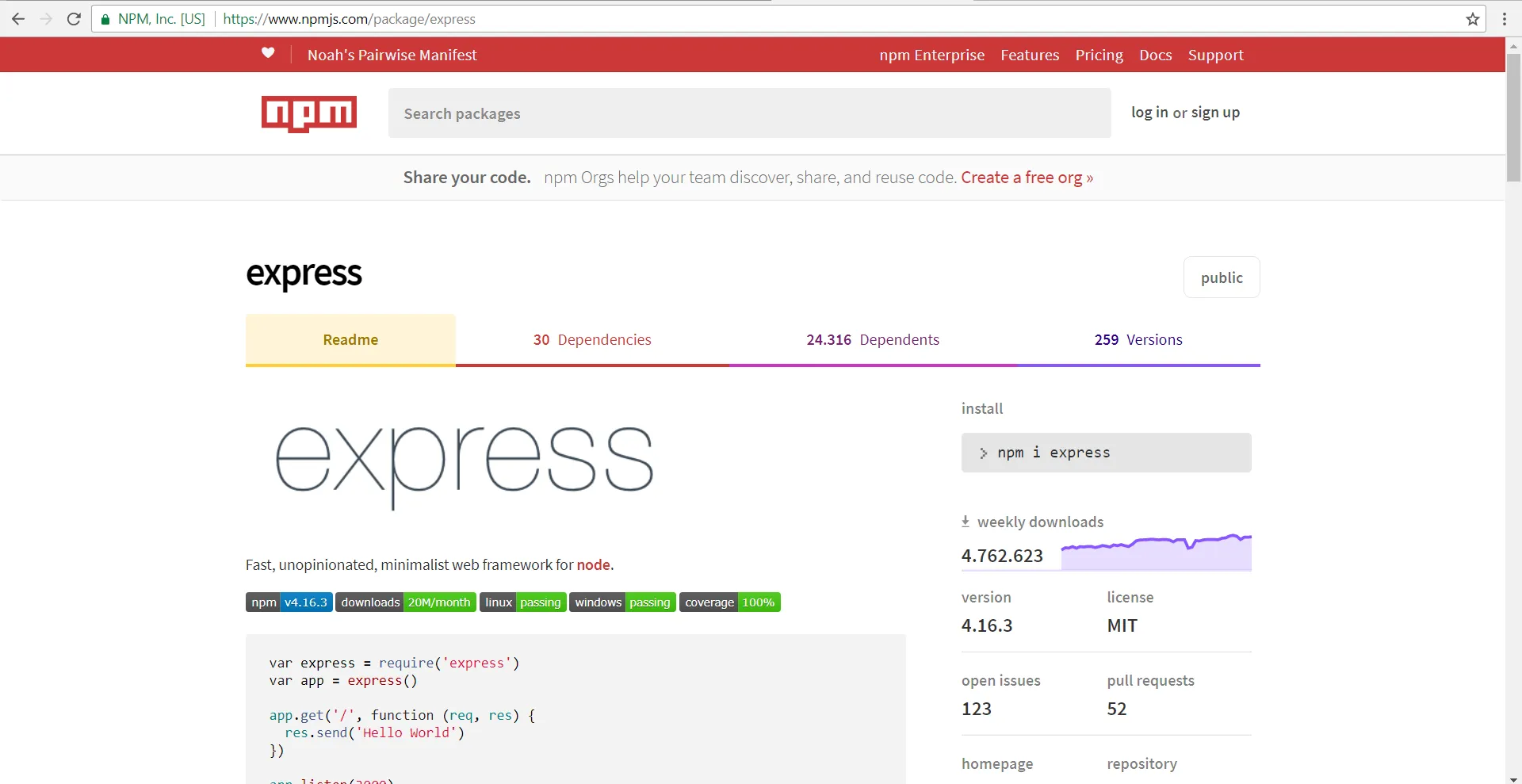Click the open issues count 123
Screen dimensions: 1522x784
click(x=977, y=709)
